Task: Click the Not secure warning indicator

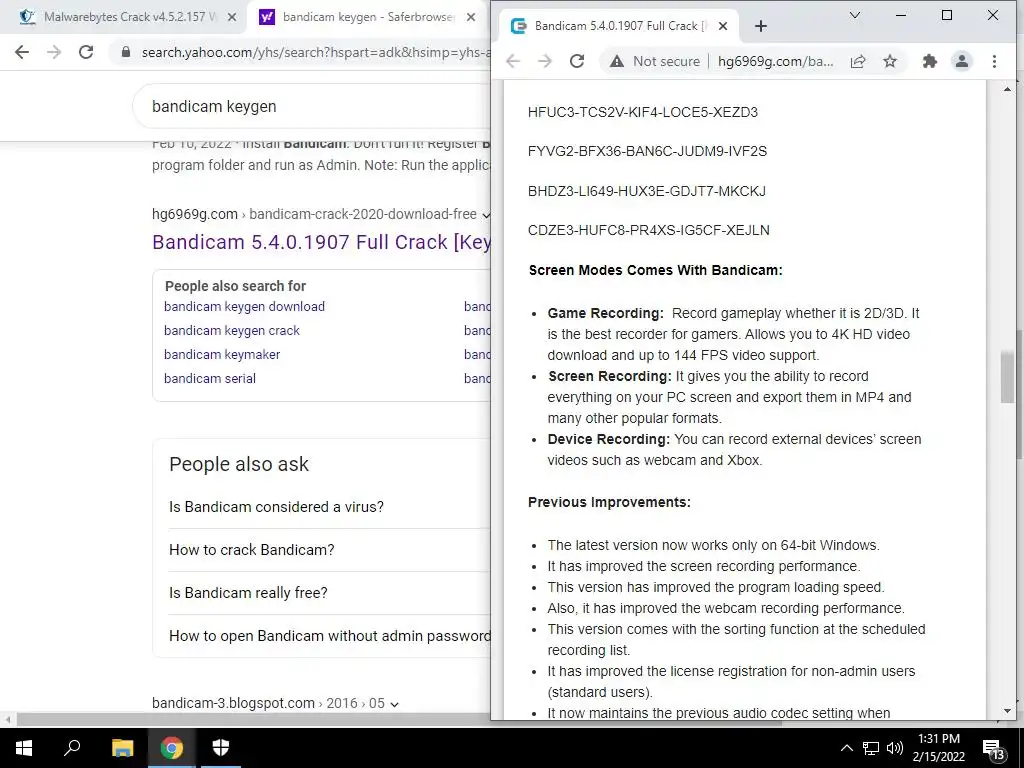Action: (654, 61)
